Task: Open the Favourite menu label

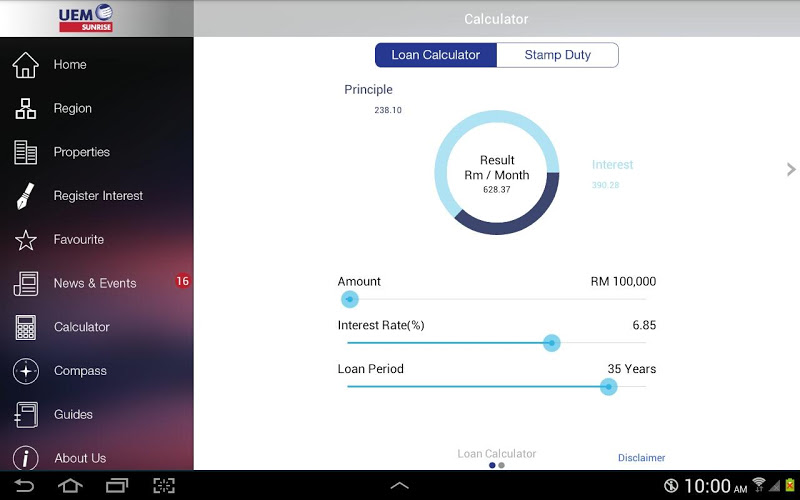Action: [79, 240]
